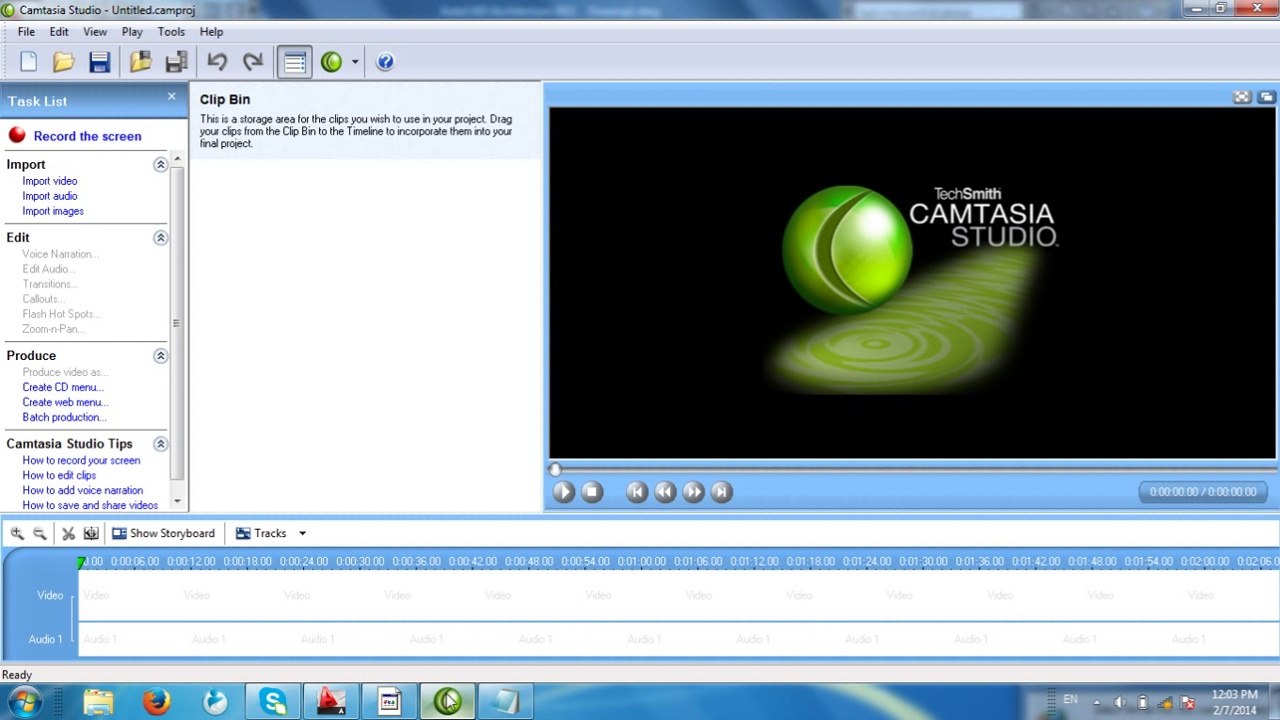Screen dimensions: 1280x720
Task: Click the Split timeline icon
Action: [x=91, y=533]
